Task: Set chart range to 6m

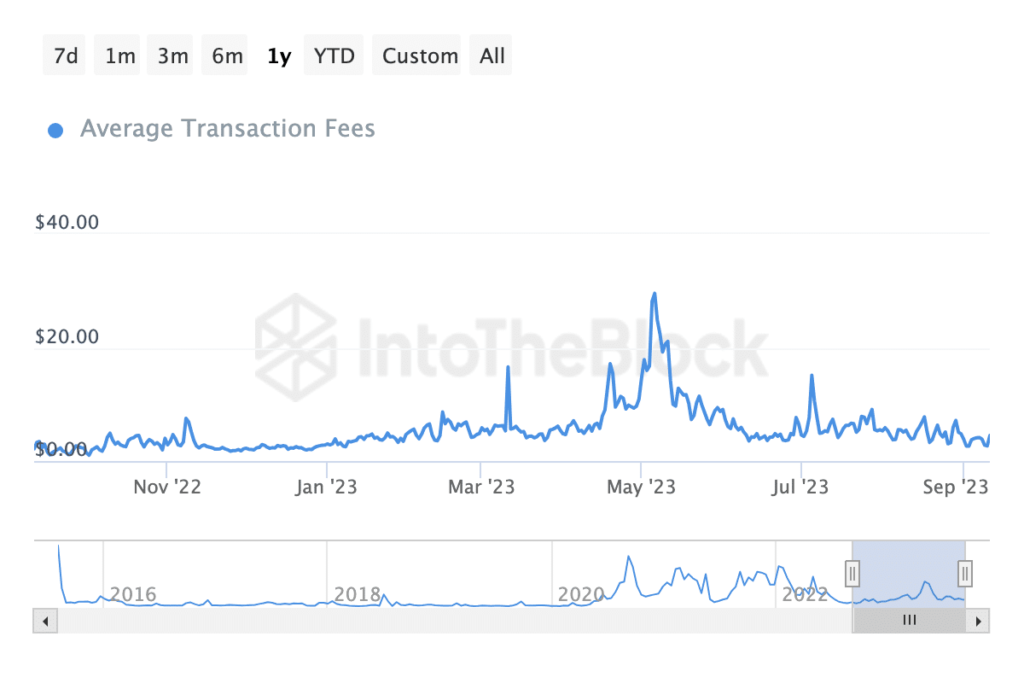Action: coord(227,56)
